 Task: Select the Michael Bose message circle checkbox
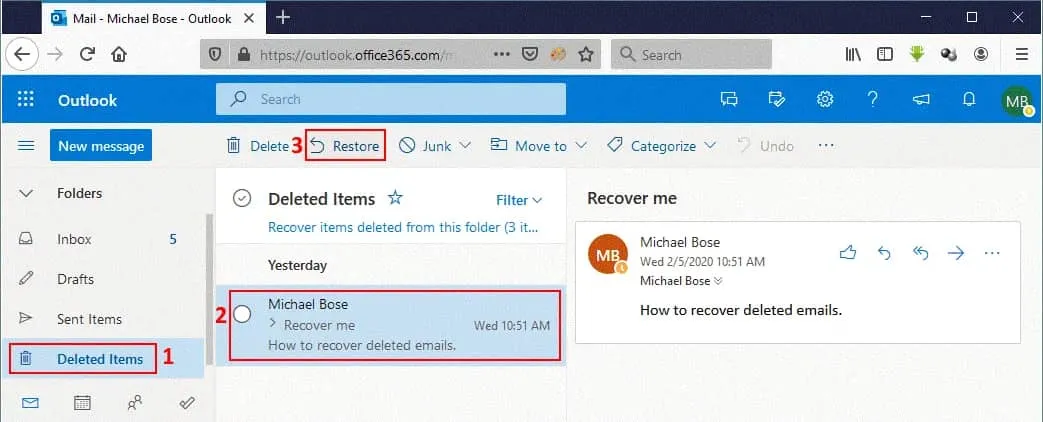click(242, 314)
